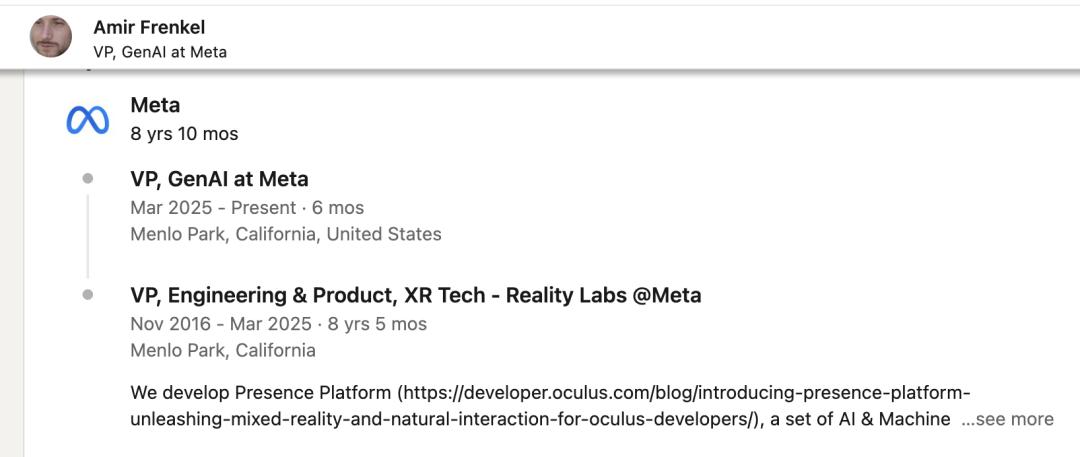Click the "Menlo Park, California" location of the older role
Viewport: 1080px width, 457px height.
(222, 350)
